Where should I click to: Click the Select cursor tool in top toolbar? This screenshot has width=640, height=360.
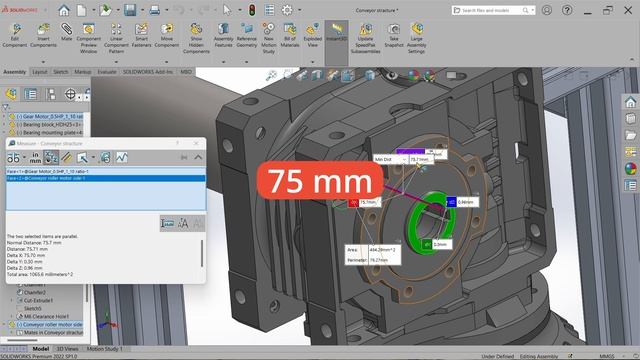tap(227, 10)
